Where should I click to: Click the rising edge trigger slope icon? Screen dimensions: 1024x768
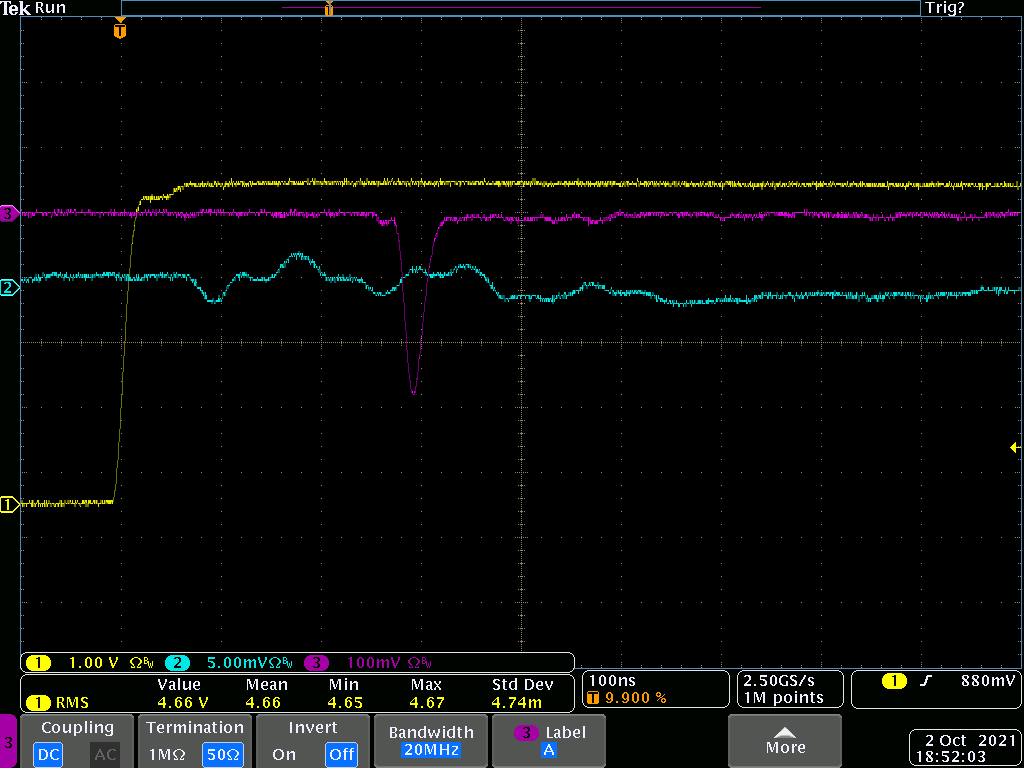pos(926,681)
